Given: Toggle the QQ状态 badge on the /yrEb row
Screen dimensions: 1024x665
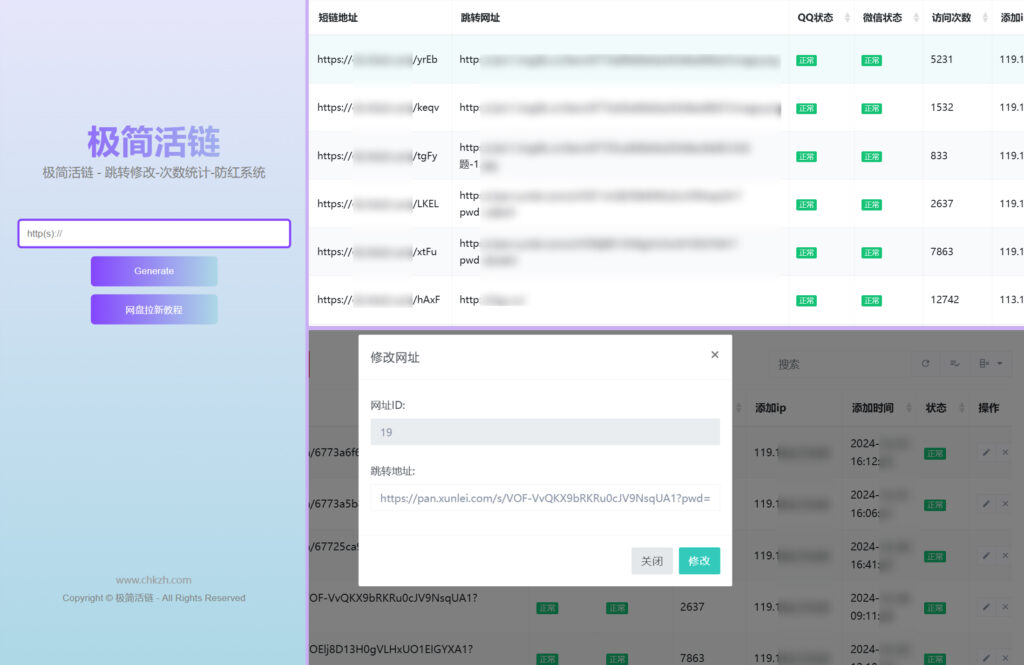Looking at the screenshot, I should [805, 60].
